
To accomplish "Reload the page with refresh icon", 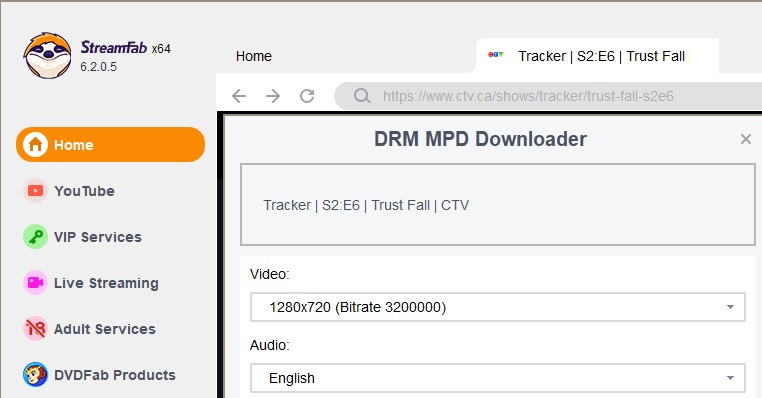I will (307, 96).
